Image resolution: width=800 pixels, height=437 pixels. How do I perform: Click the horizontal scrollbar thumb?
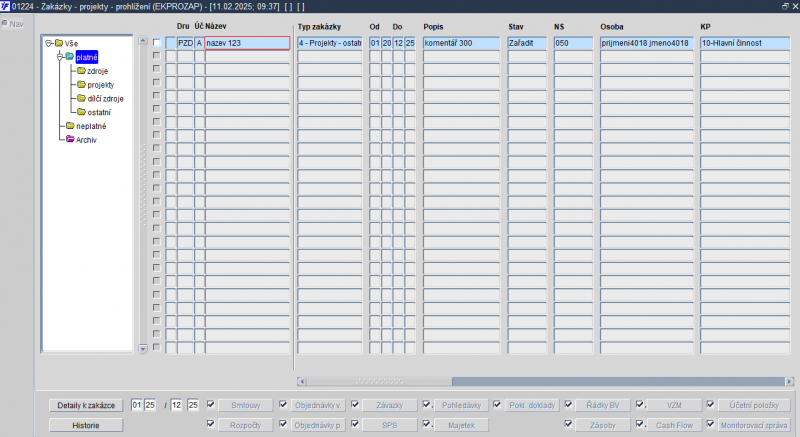pos(379,381)
